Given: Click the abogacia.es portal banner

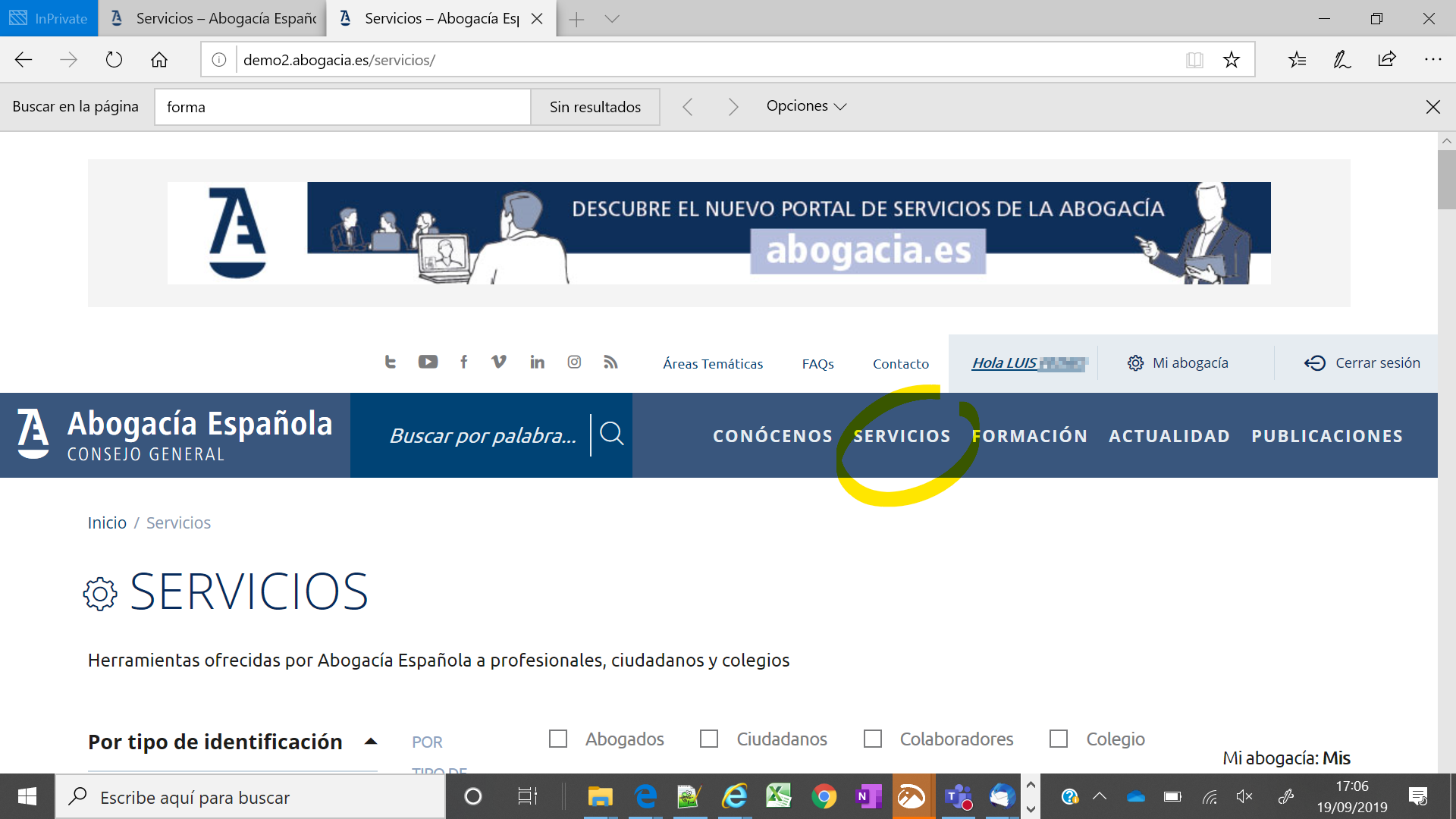Looking at the screenshot, I should (x=719, y=233).
